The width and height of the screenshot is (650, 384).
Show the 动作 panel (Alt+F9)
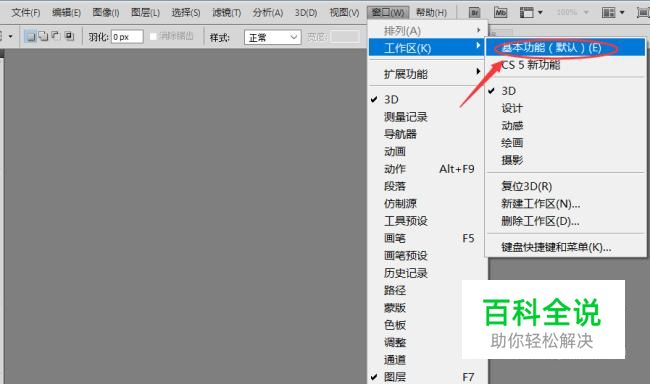coord(427,169)
